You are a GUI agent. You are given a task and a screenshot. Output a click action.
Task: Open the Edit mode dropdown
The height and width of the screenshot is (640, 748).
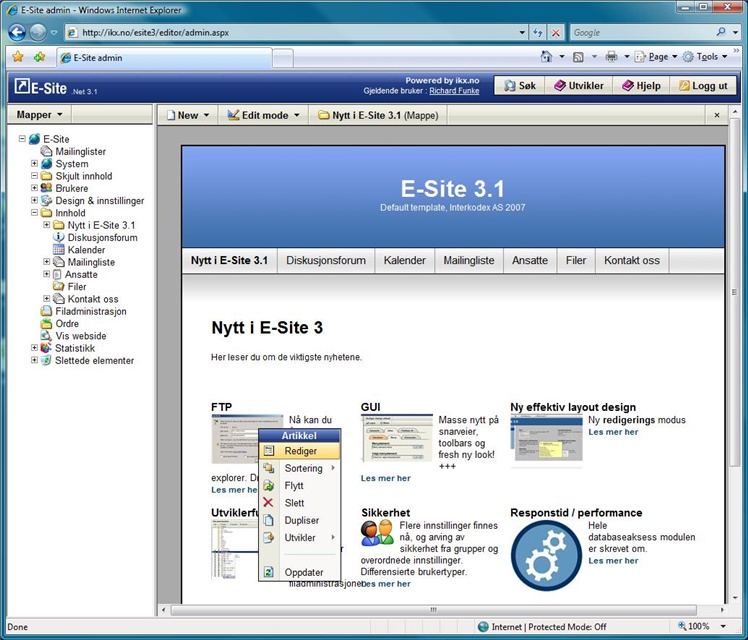(263, 115)
